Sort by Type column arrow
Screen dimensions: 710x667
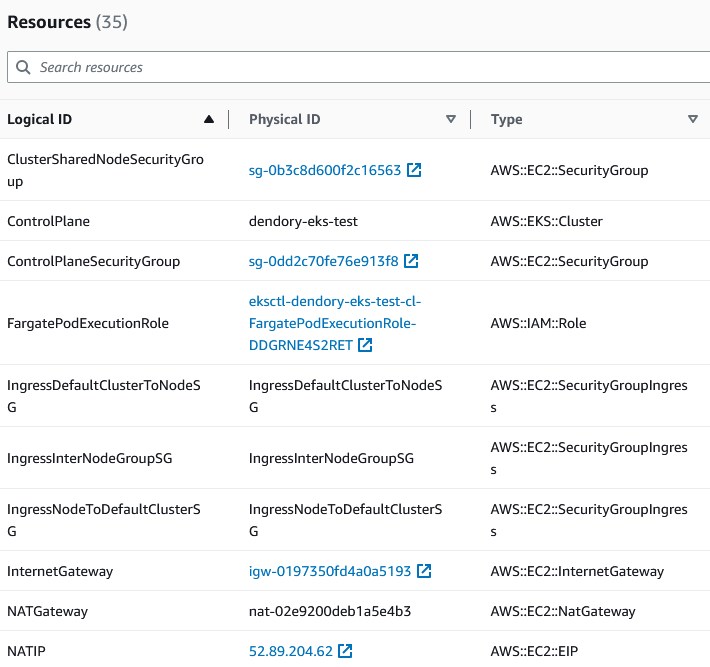pos(693,119)
